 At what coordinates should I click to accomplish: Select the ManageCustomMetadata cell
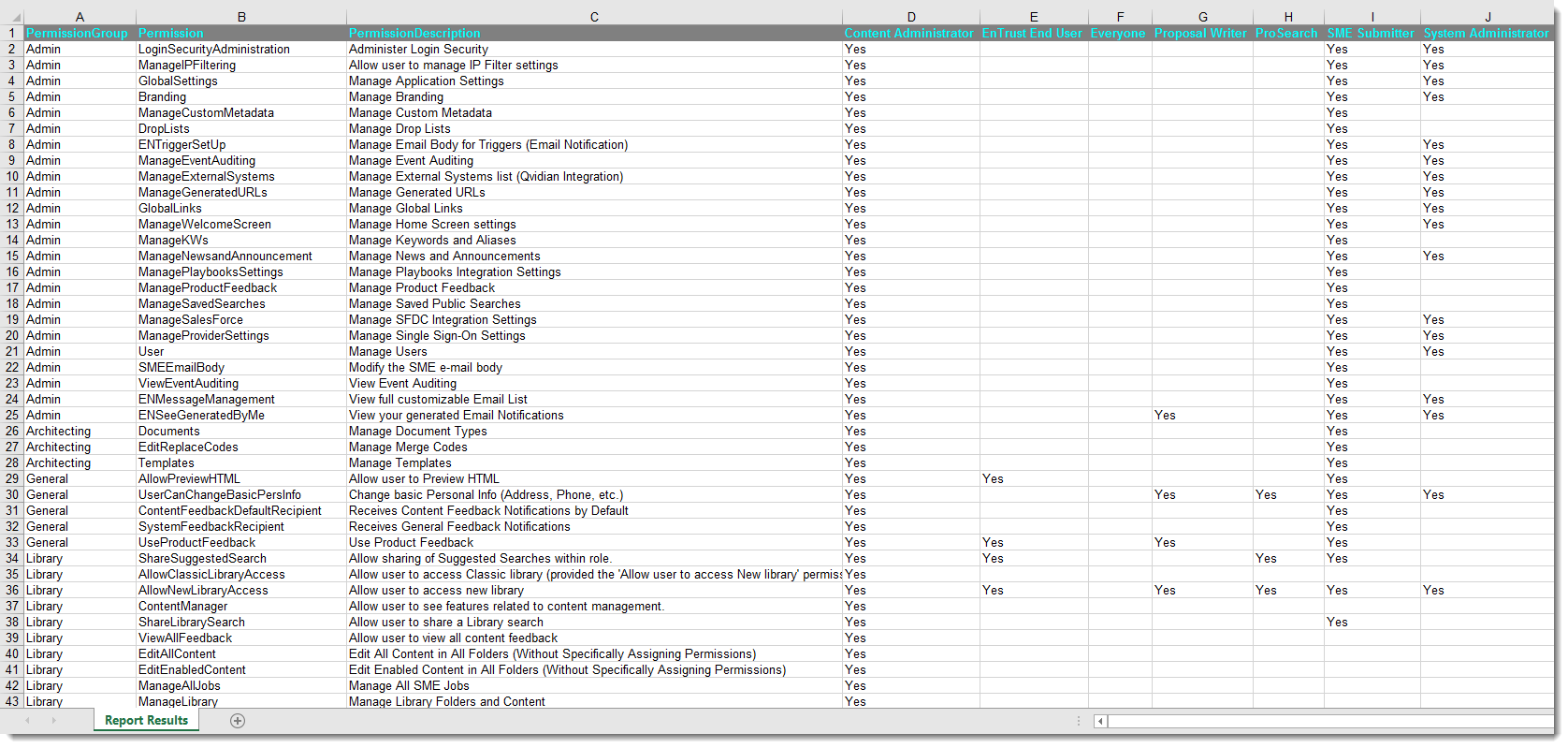click(241, 112)
